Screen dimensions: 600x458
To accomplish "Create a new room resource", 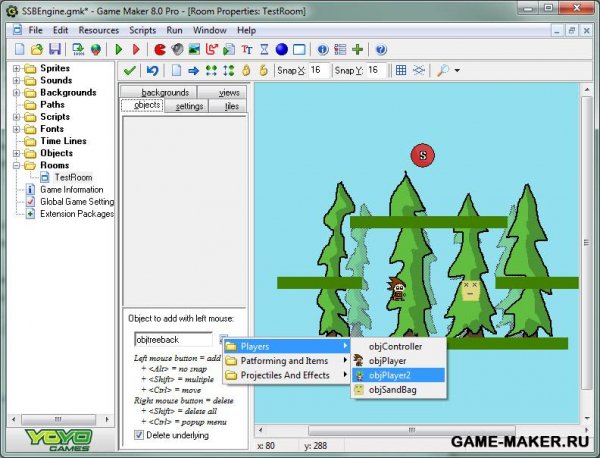I will click(x=299, y=49).
